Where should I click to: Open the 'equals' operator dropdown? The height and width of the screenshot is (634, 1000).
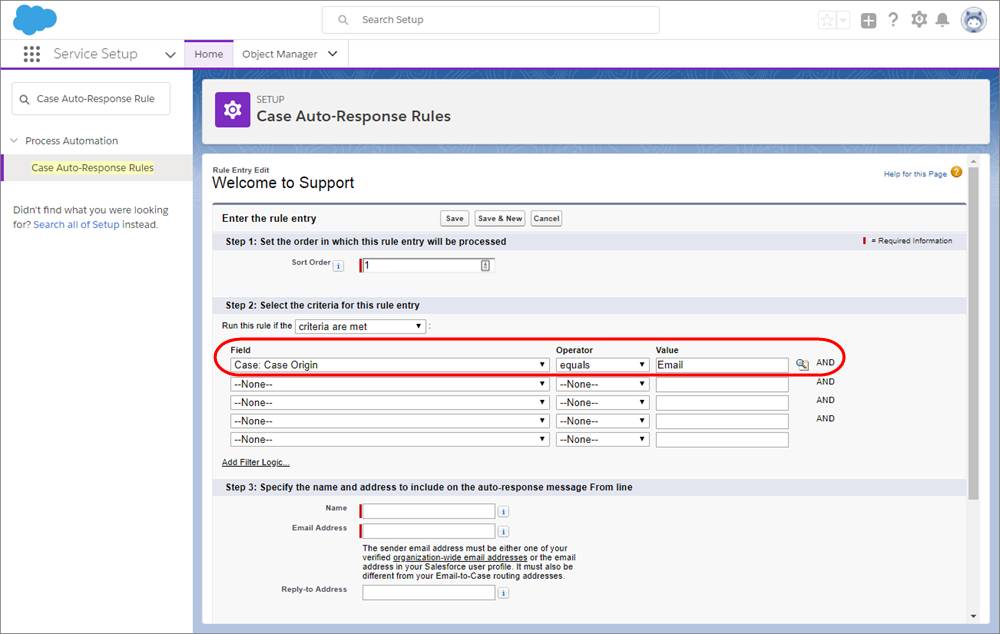(603, 365)
